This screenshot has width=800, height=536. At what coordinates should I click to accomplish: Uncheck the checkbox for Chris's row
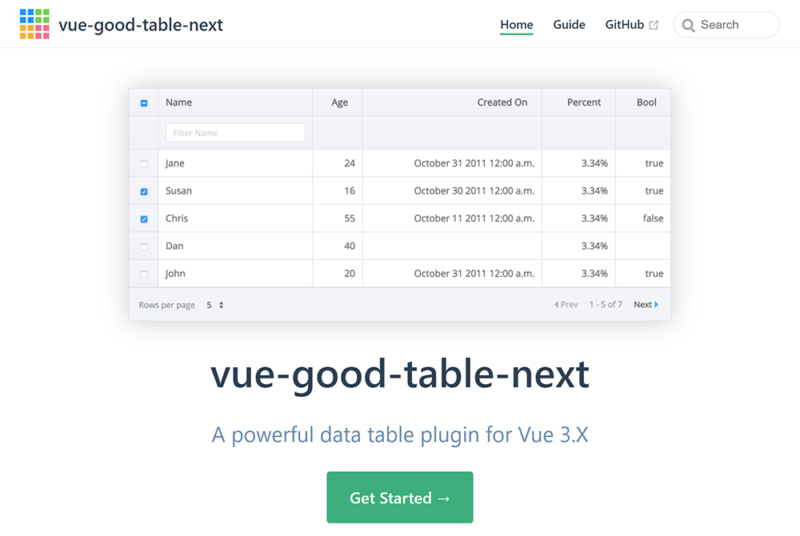(x=144, y=219)
